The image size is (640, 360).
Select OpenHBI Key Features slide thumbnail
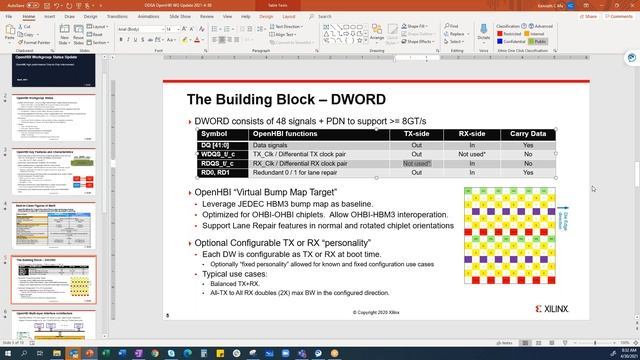click(x=53, y=171)
